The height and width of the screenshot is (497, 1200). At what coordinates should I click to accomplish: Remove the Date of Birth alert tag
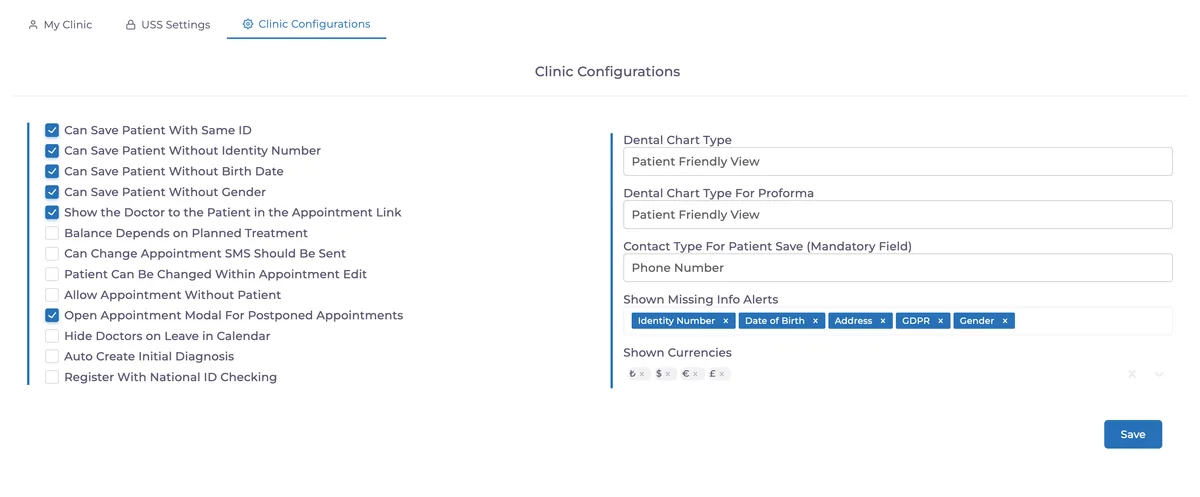point(815,321)
